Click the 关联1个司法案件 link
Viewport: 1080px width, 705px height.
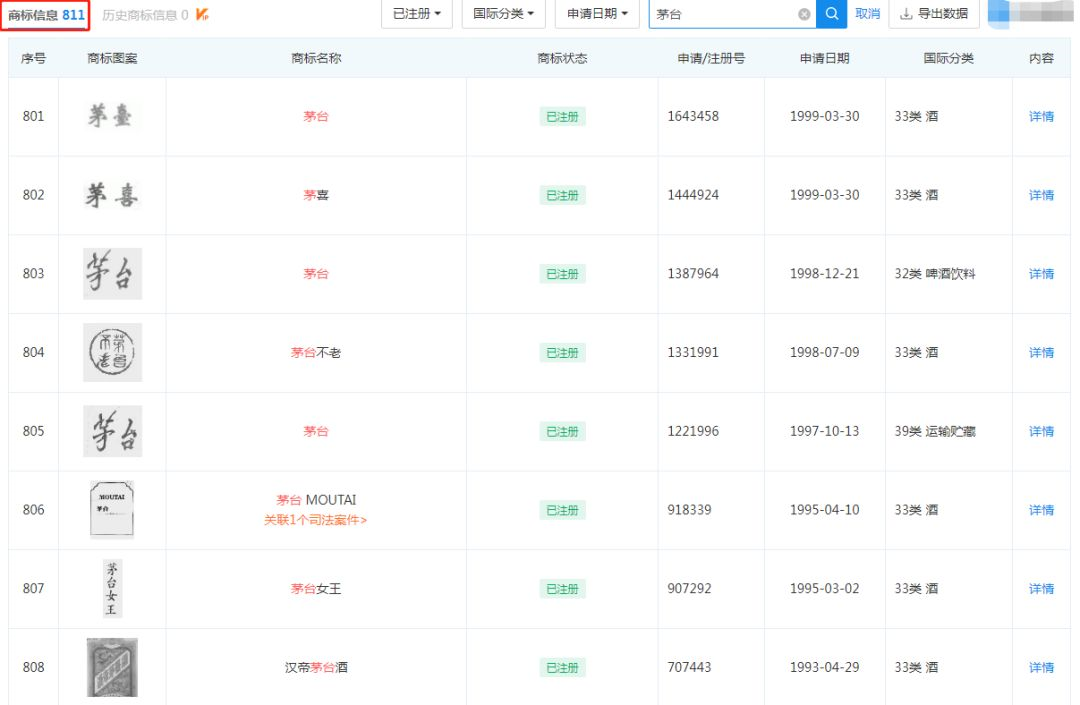(315, 520)
